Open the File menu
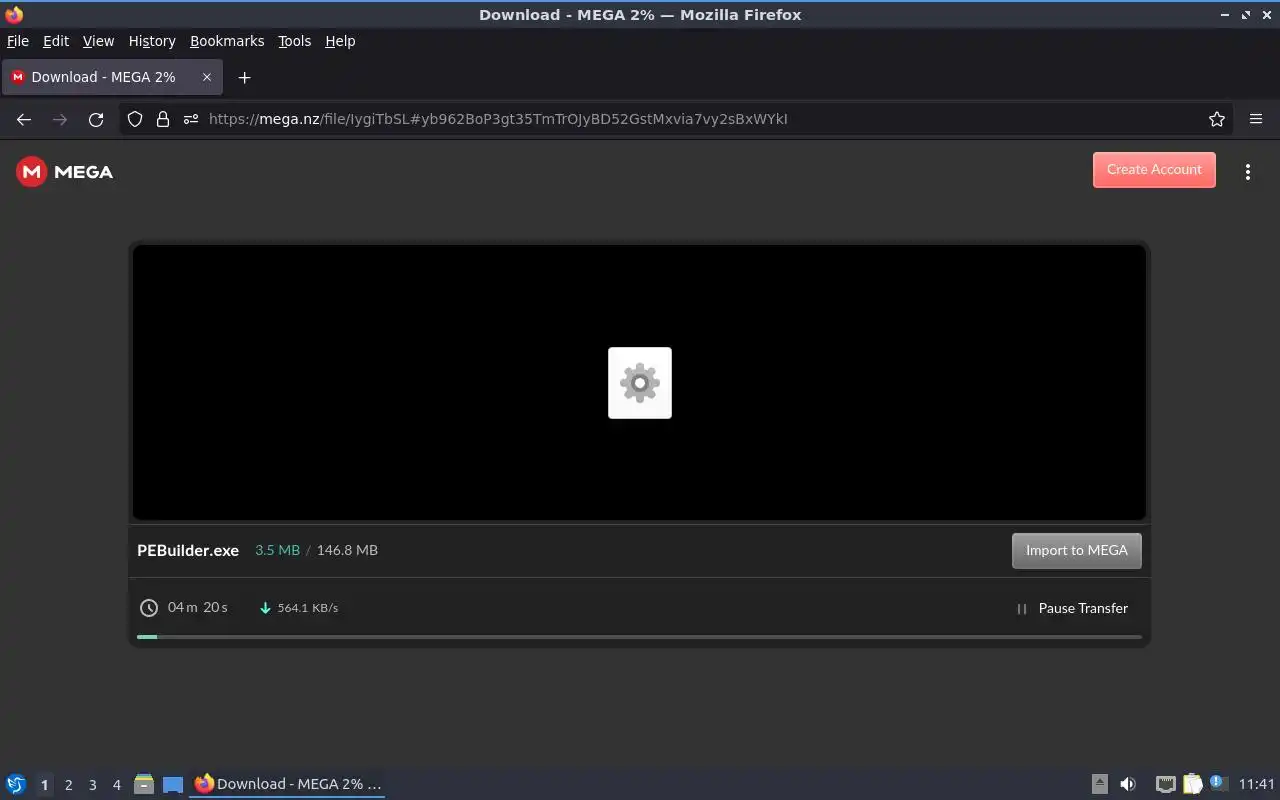This screenshot has height=800, width=1280. click(x=18, y=41)
